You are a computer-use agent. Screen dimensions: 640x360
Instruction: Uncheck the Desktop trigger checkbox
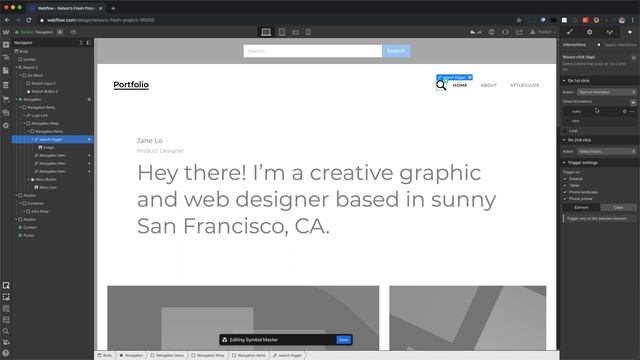[565, 179]
